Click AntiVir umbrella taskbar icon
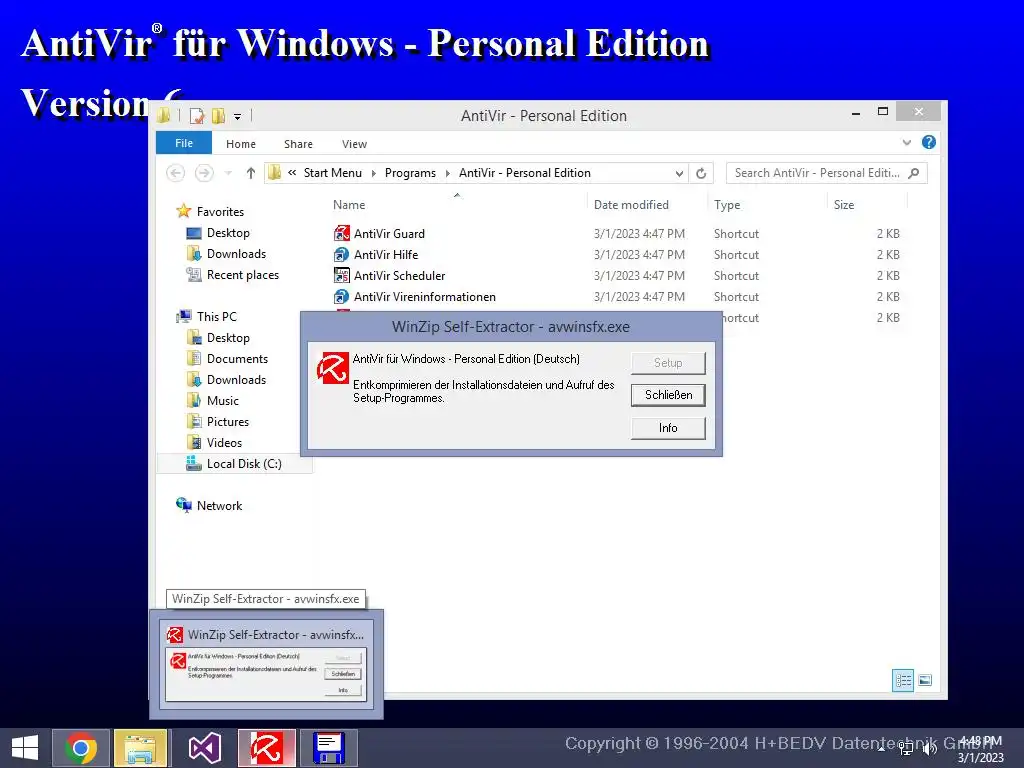 (267, 748)
